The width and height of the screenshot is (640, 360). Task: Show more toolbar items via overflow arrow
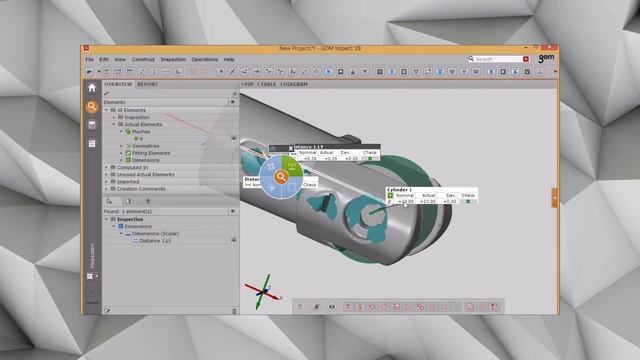point(555,72)
